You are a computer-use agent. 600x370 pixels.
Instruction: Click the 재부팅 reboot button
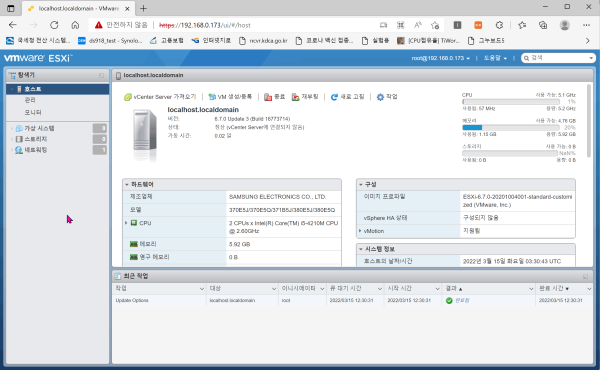pos(305,97)
